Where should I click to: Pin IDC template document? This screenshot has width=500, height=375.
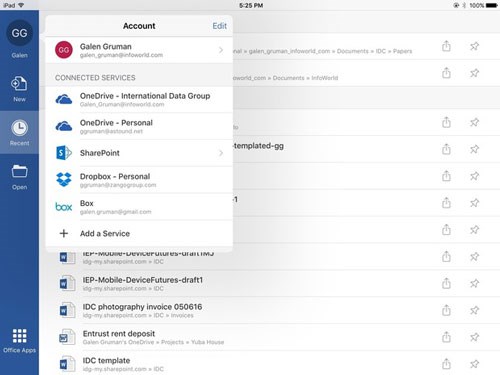pyautogui.click(x=474, y=364)
